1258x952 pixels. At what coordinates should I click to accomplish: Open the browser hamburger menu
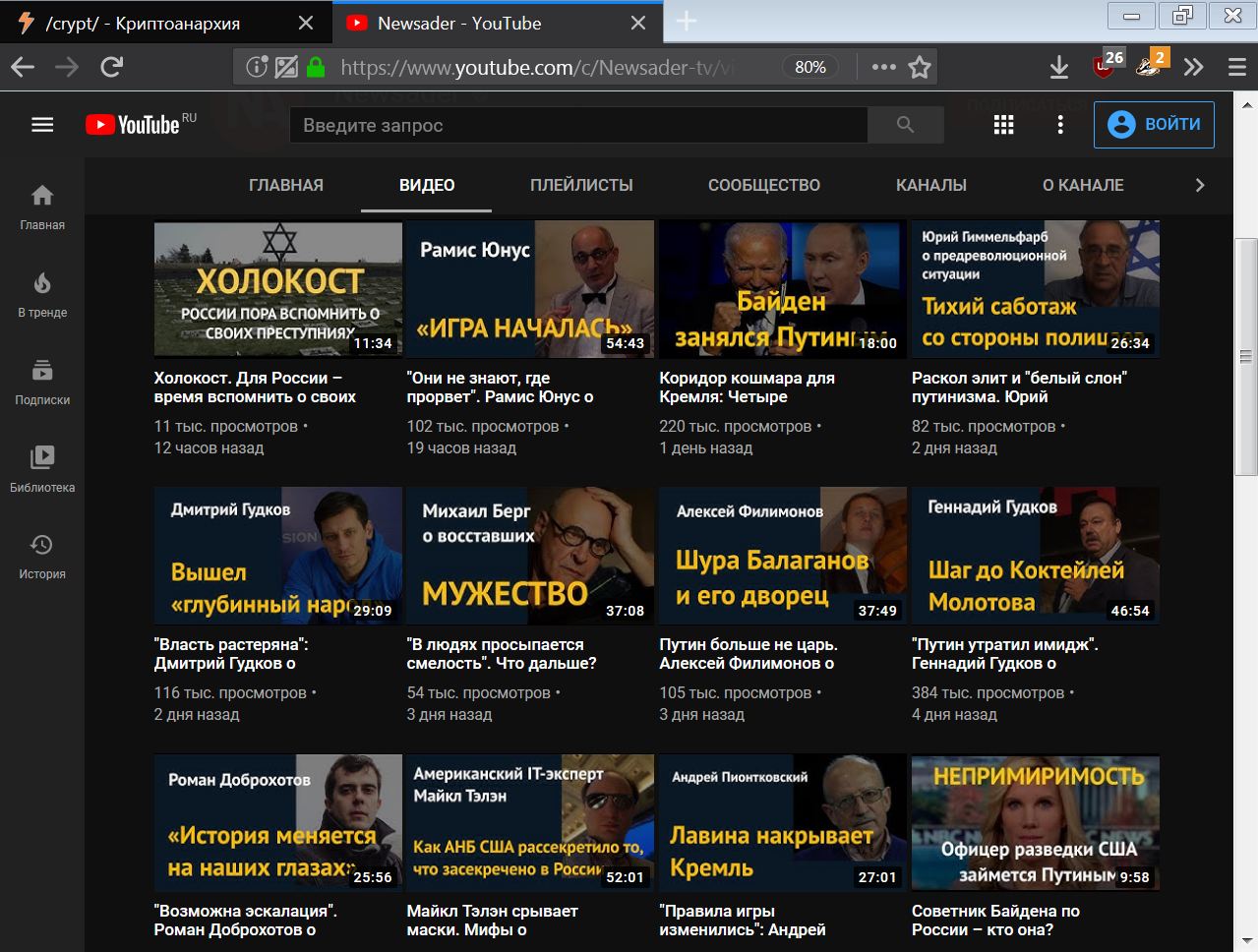click(x=1237, y=67)
